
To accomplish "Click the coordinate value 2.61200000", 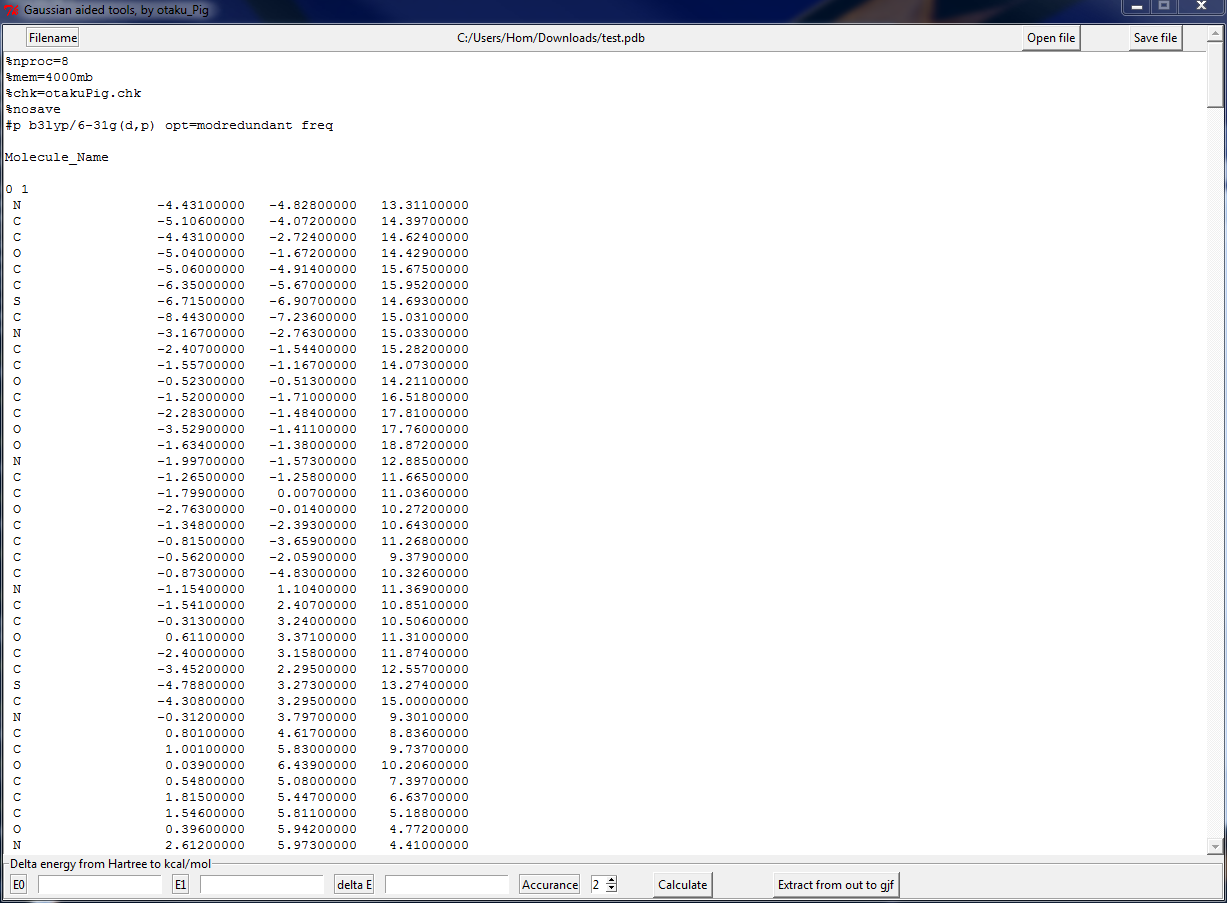I will 204,845.
